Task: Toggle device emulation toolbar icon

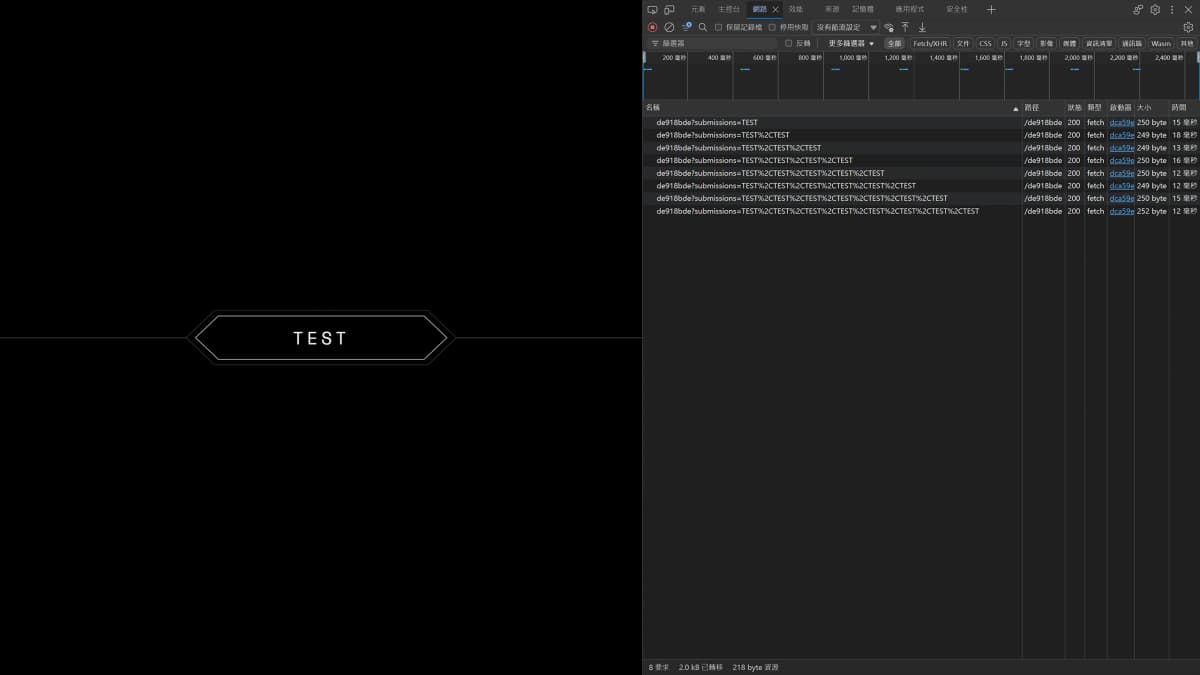Action: (x=669, y=9)
